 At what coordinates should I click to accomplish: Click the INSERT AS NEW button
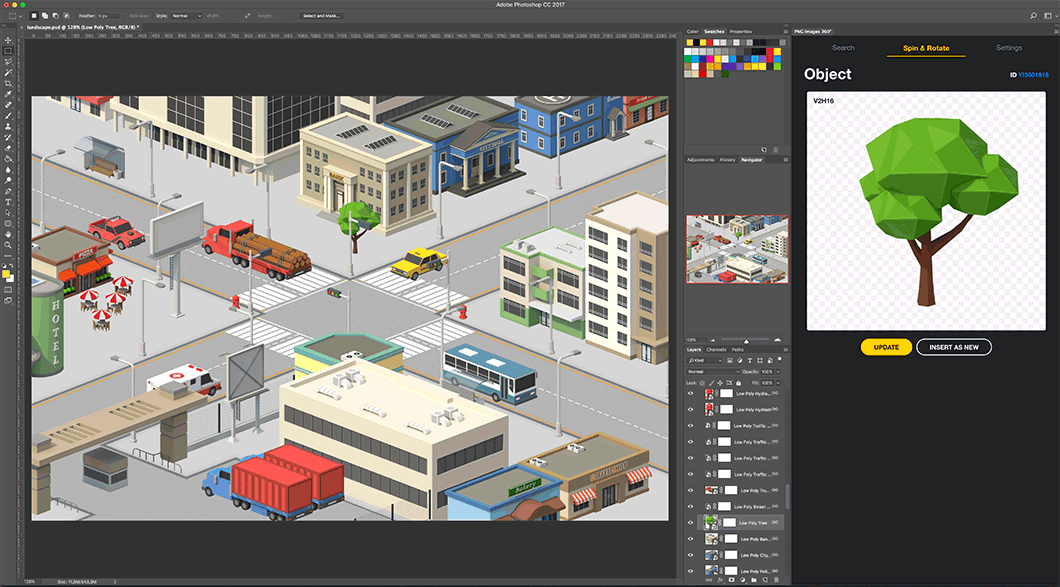pyautogui.click(x=953, y=347)
